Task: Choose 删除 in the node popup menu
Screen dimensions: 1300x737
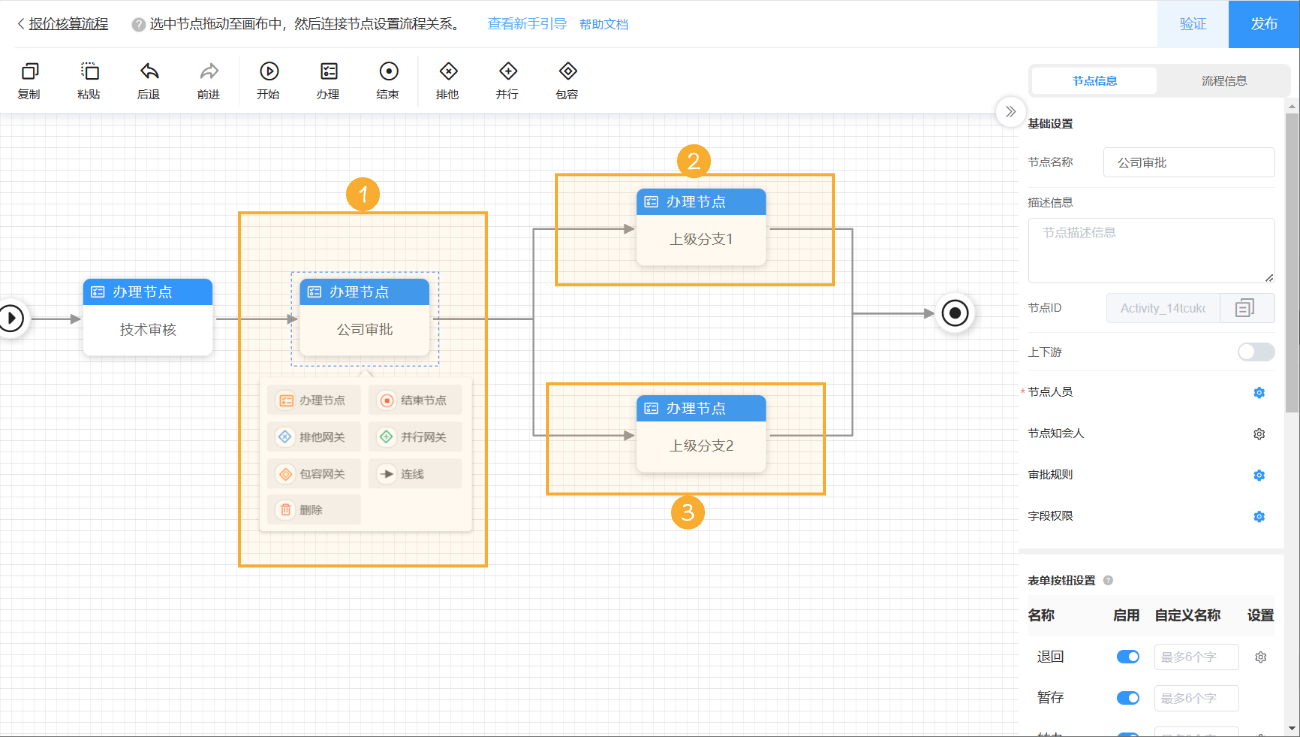Action: [x=312, y=510]
